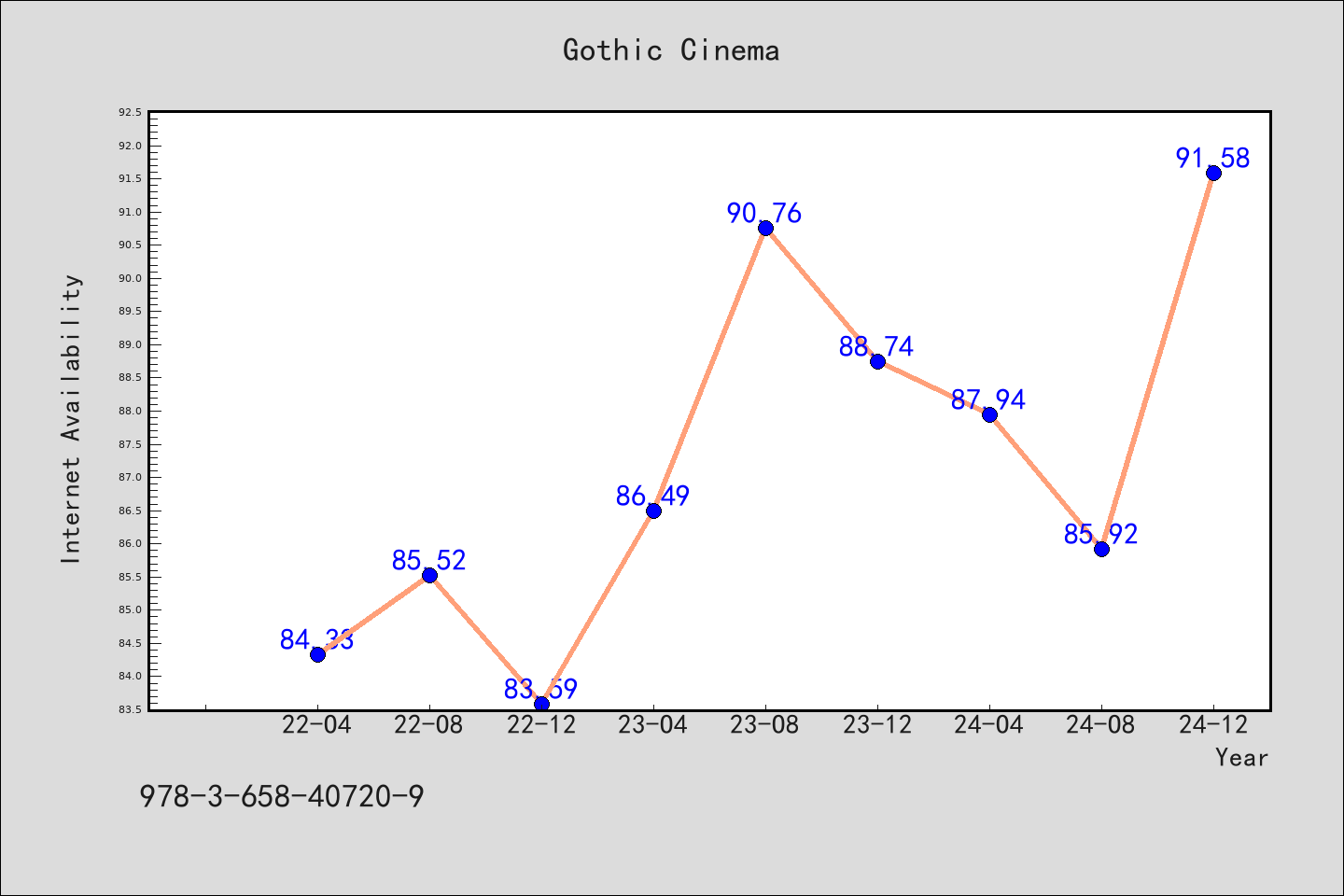Select the data point labeled 88.74
Screen dimensions: 1344x896
877,361
